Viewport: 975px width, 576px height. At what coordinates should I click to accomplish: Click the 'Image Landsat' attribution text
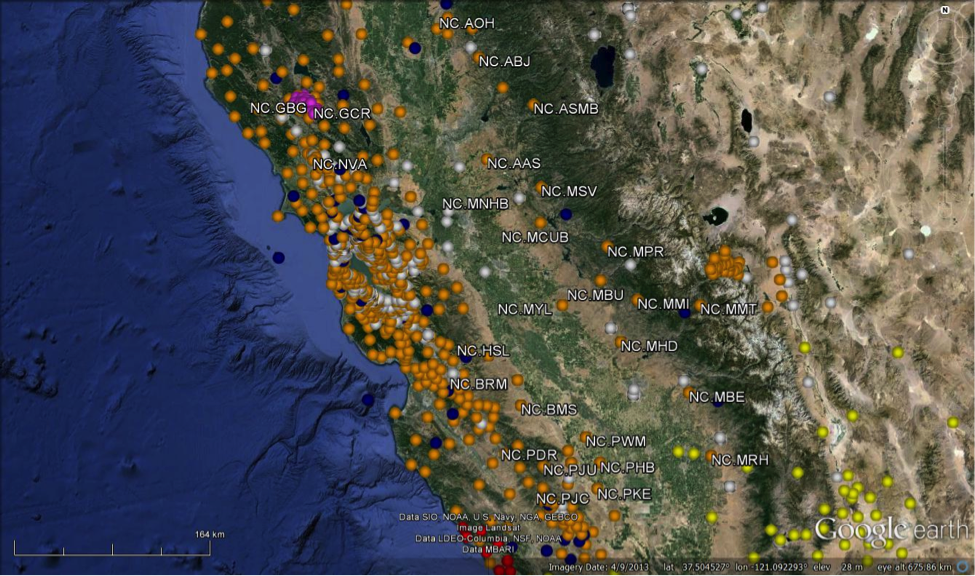pos(488,527)
